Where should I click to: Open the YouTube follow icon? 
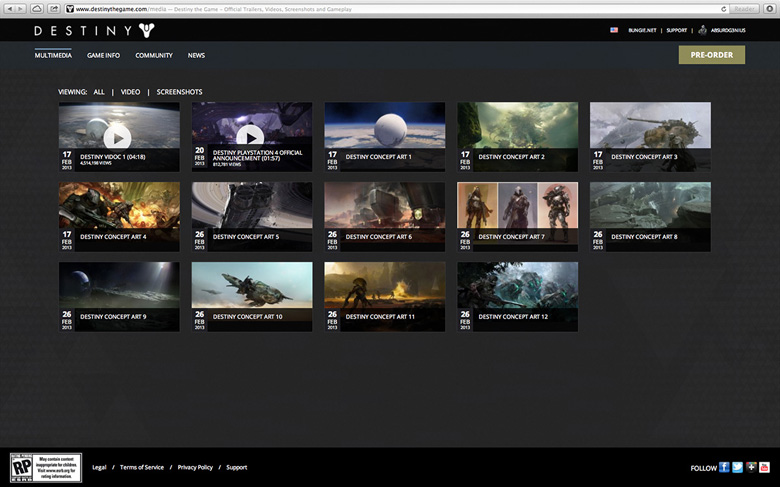click(764, 467)
